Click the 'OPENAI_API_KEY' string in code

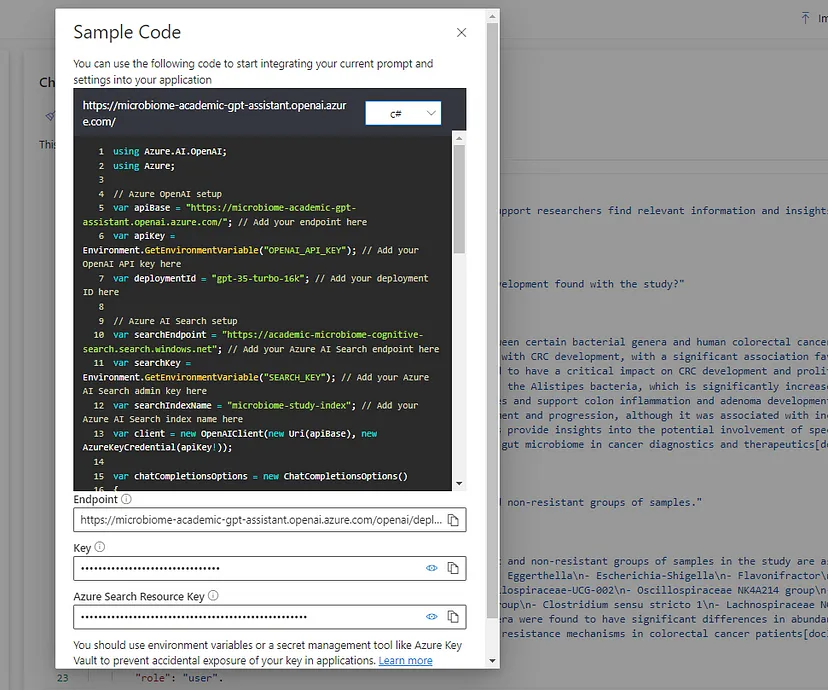[305, 250]
